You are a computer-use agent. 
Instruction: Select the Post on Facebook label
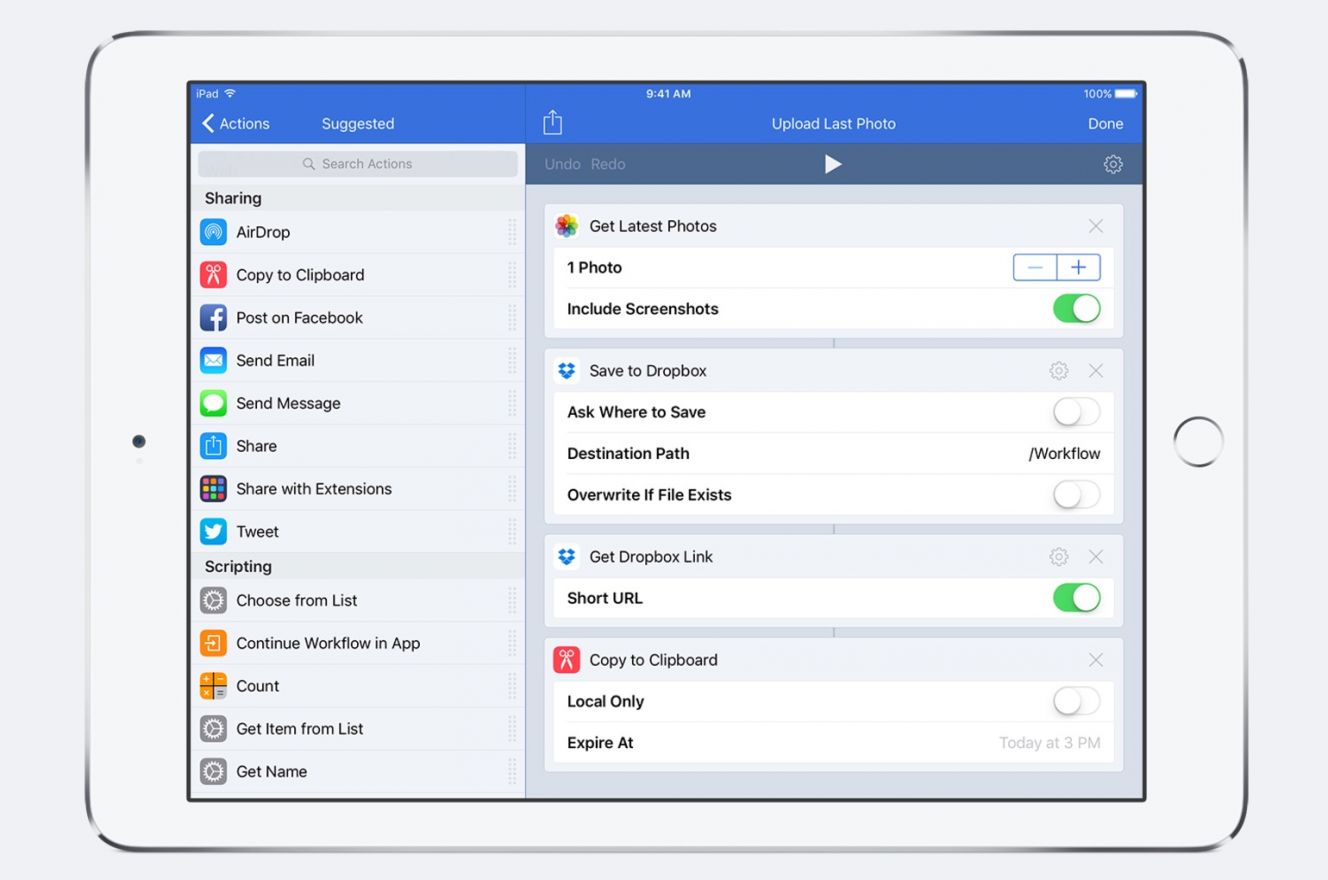(299, 318)
